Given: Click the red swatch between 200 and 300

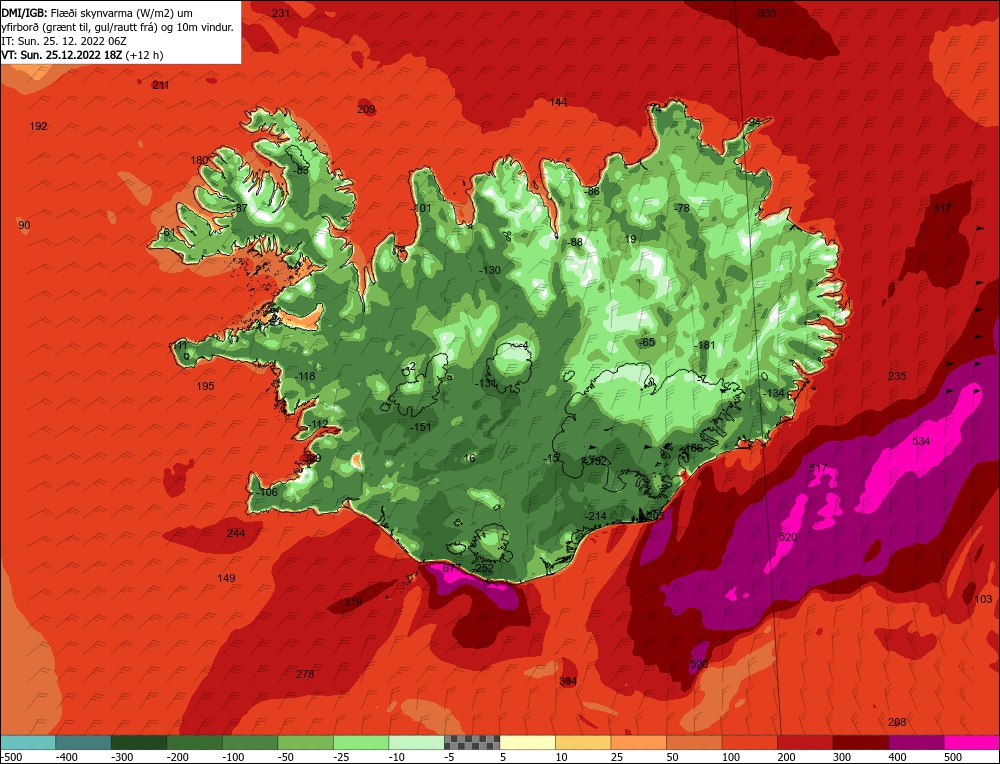Looking at the screenshot, I should 805,742.
